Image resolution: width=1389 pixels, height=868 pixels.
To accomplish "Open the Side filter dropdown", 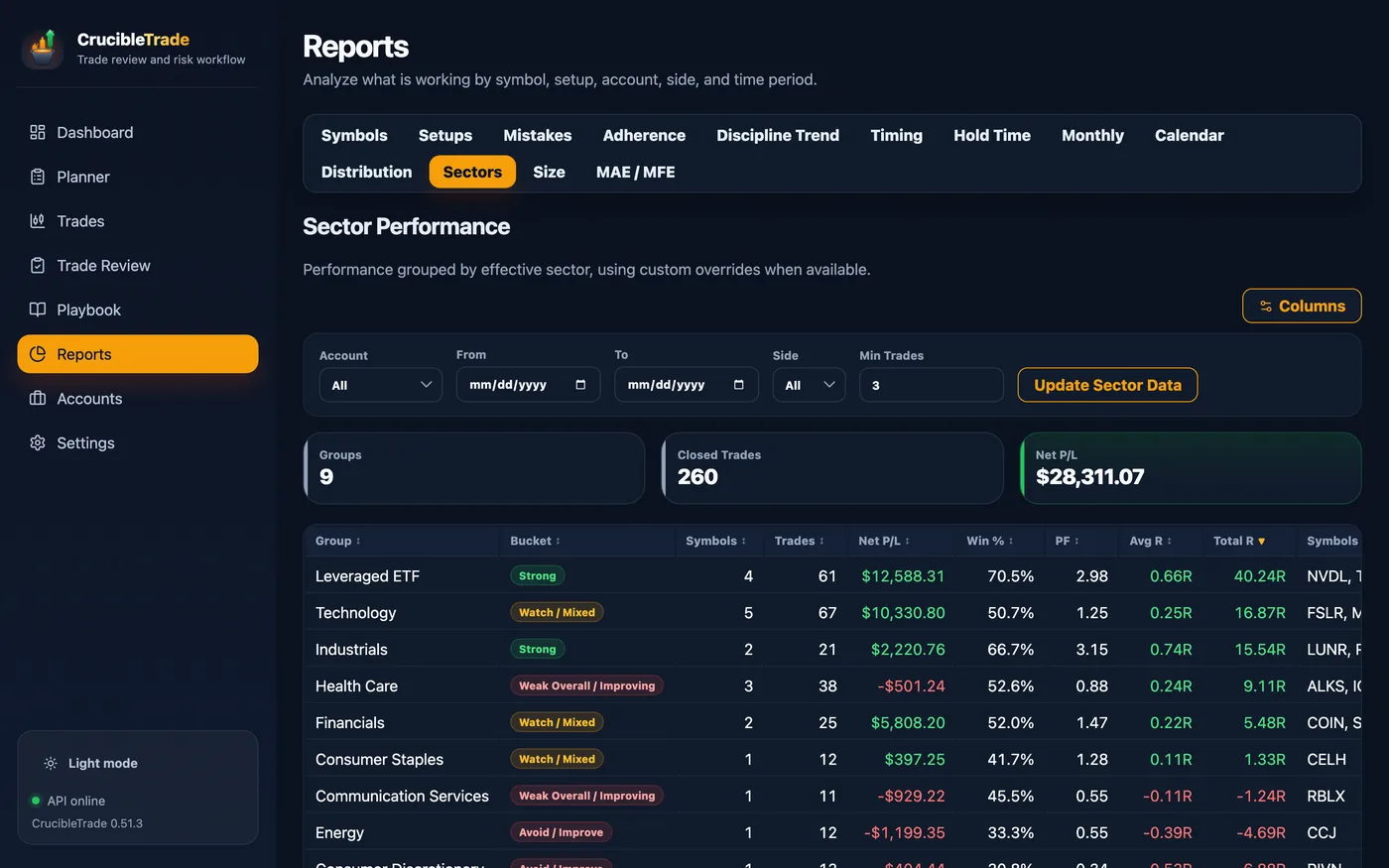I will [x=809, y=385].
